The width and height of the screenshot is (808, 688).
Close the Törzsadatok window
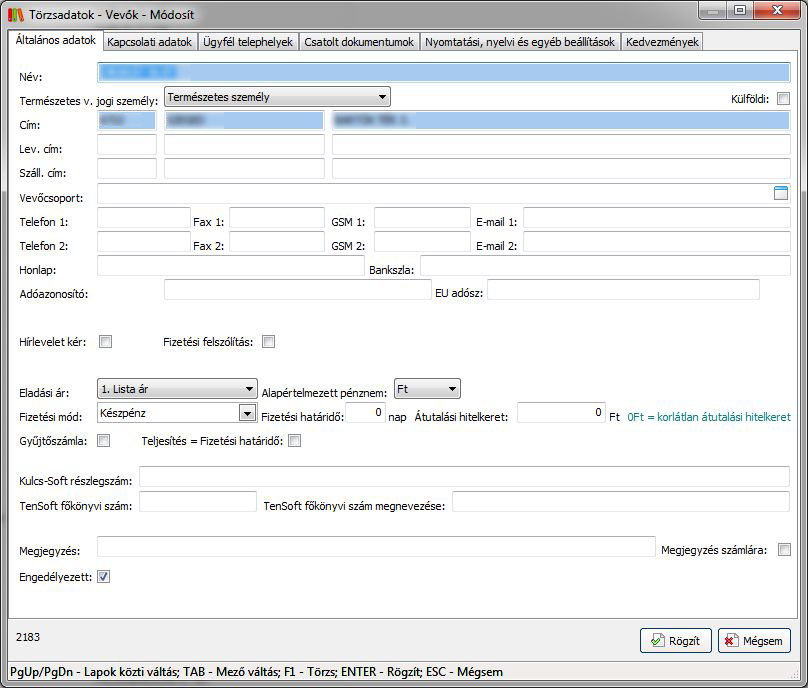[x=772, y=10]
